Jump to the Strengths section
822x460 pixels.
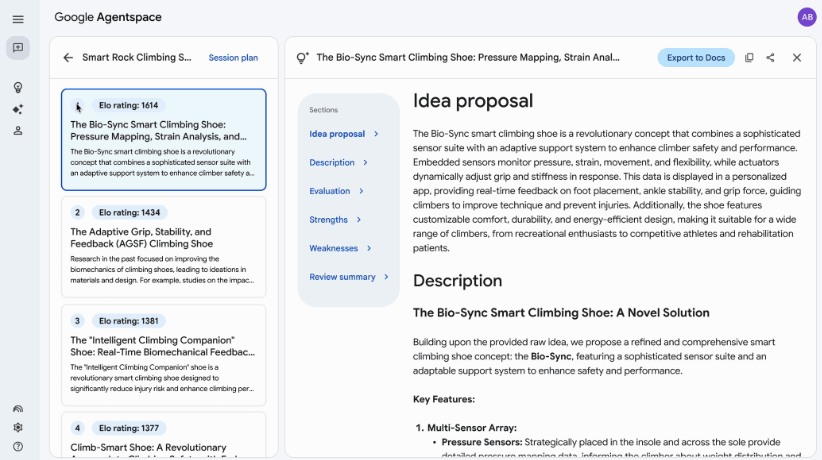click(328, 220)
